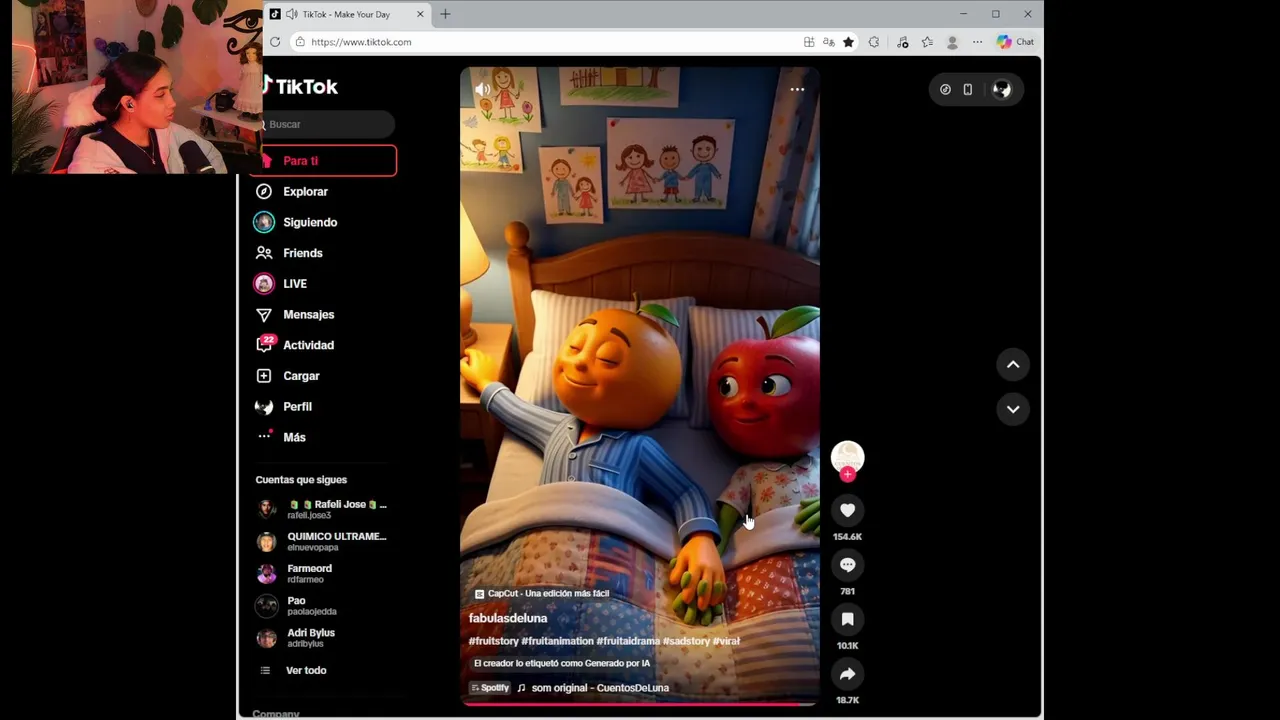Click the TikTok logo
1280x720 pixels.
coord(300,87)
